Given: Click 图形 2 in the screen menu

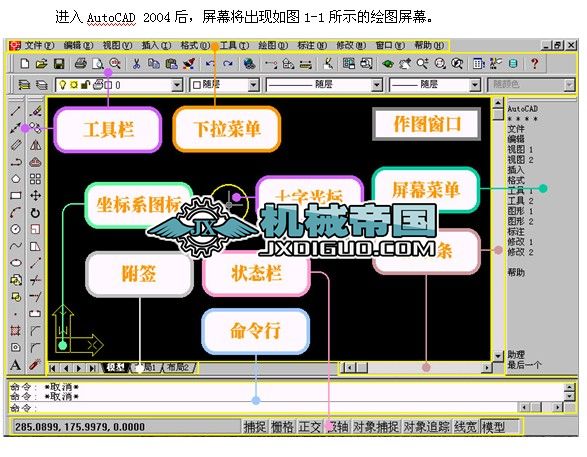Looking at the screenshot, I should click(520, 221).
